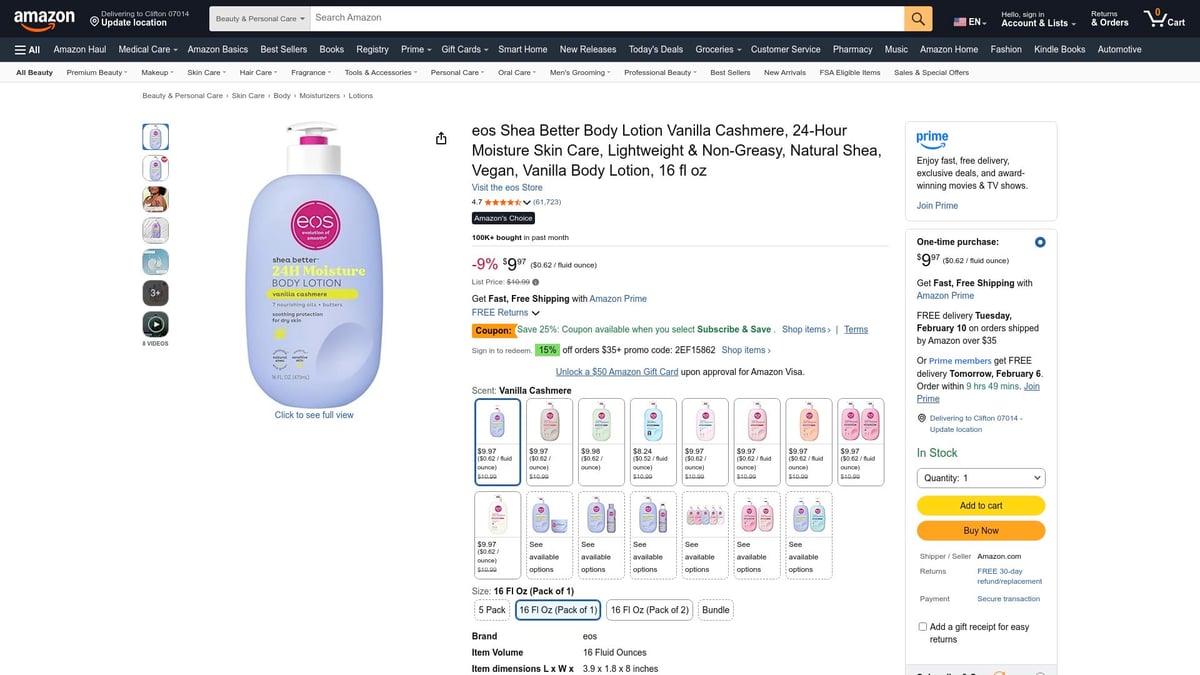
Task: Expand the FREE Returns details chevron
Action: coord(536,311)
